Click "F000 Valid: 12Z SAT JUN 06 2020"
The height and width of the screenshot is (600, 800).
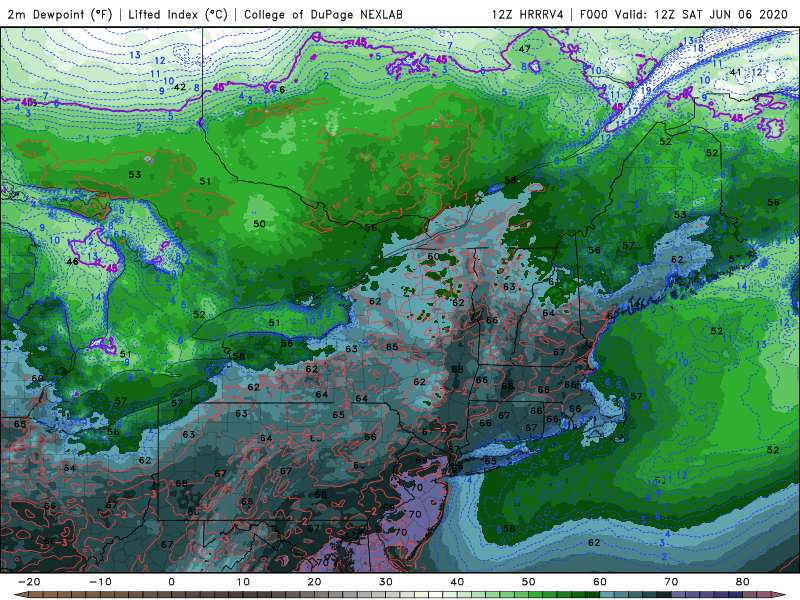point(684,14)
